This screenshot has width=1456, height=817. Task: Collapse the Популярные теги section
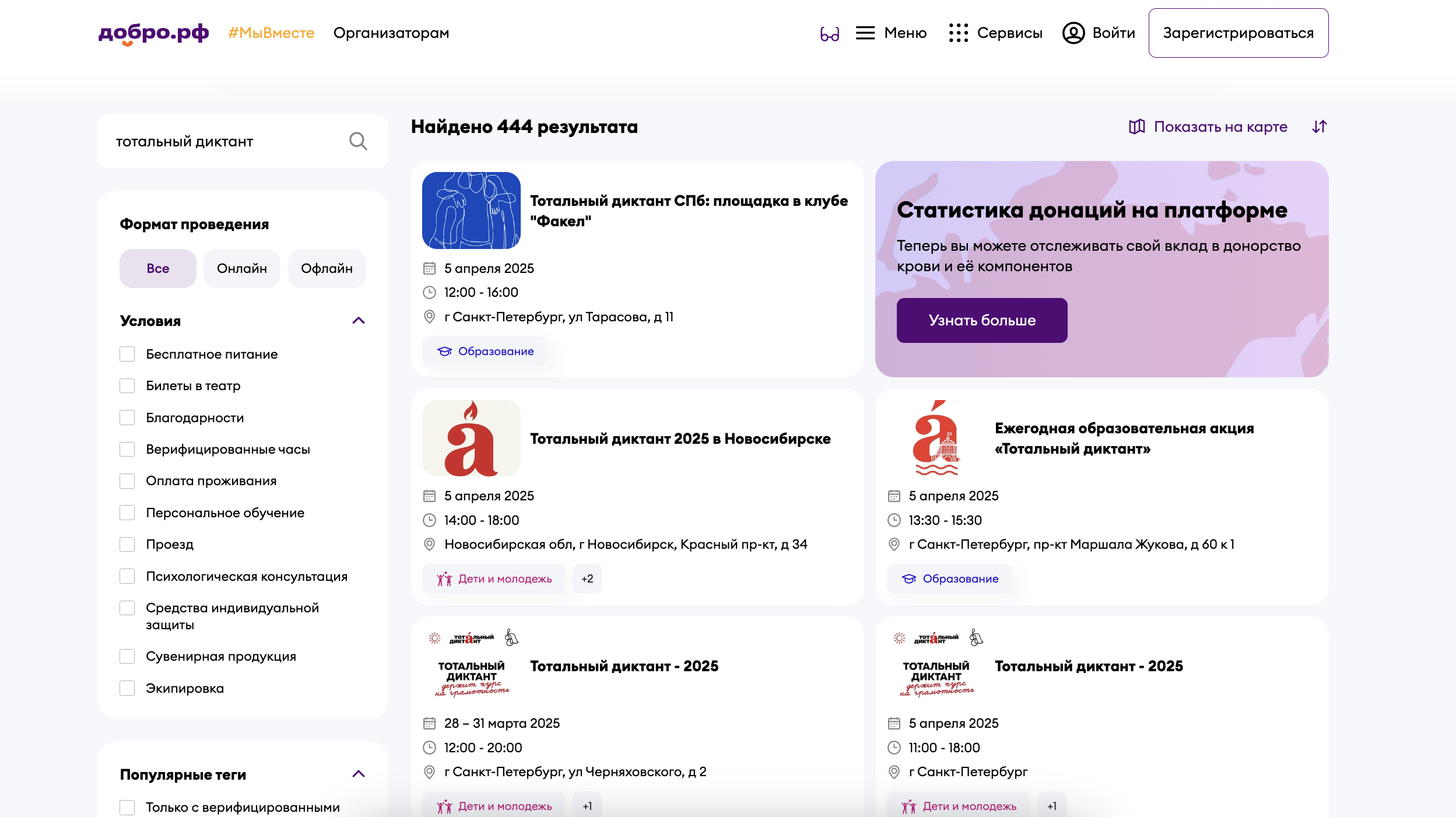[358, 774]
